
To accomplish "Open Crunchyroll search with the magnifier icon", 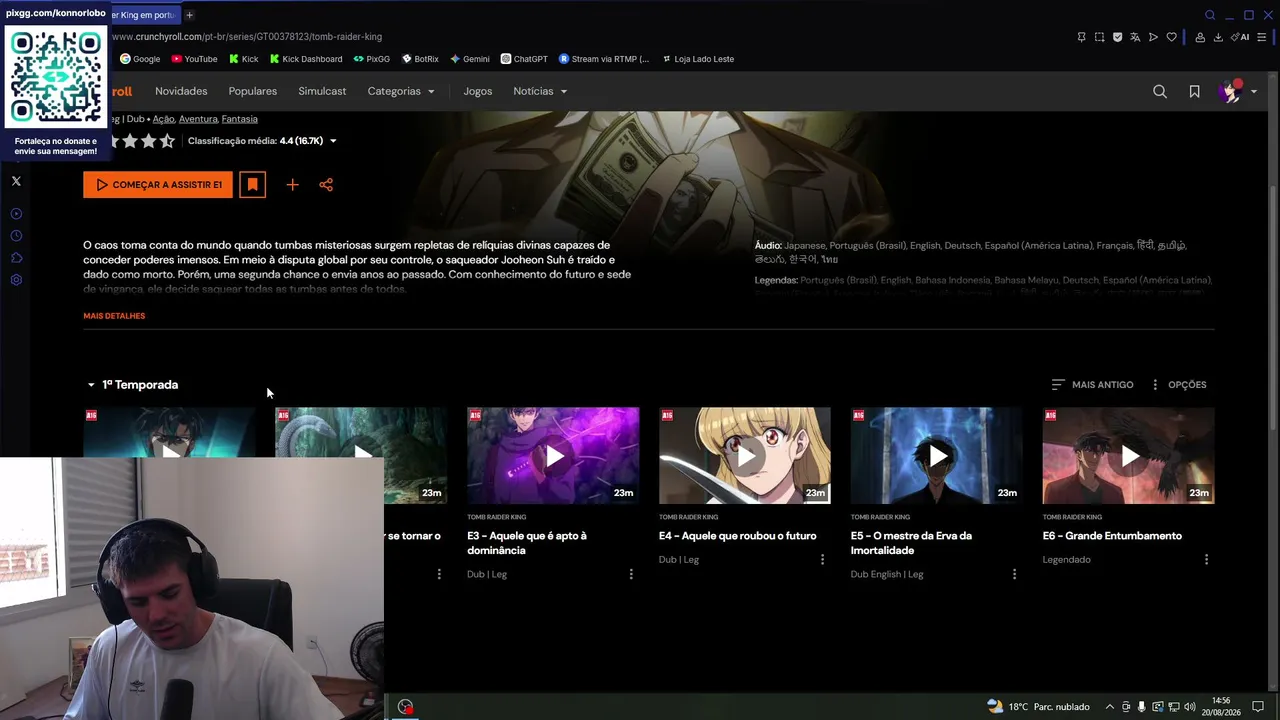I will point(1160,91).
